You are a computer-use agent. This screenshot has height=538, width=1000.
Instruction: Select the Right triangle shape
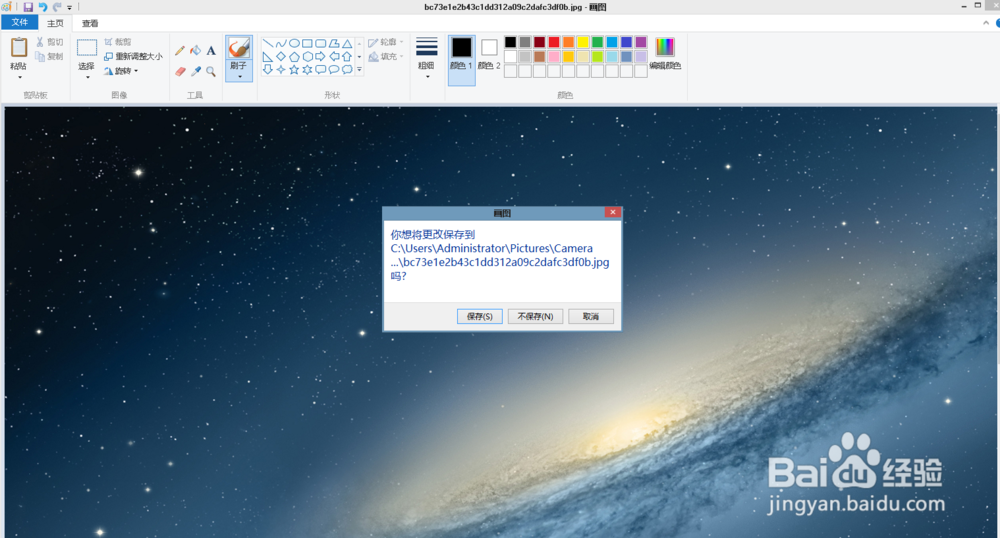268,57
